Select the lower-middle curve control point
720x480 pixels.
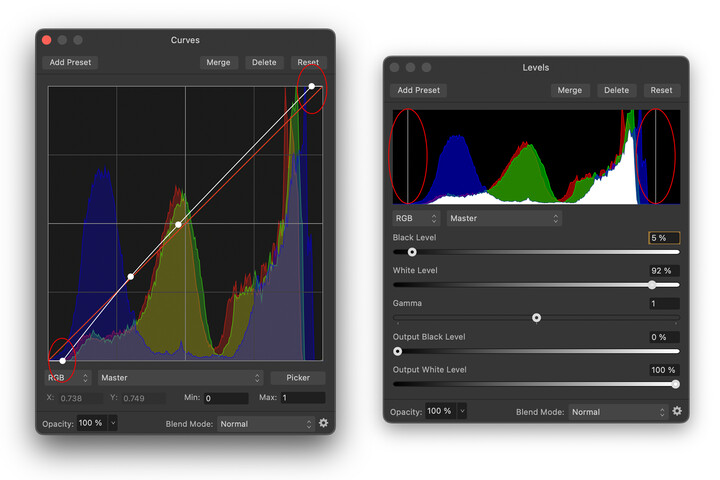[131, 277]
